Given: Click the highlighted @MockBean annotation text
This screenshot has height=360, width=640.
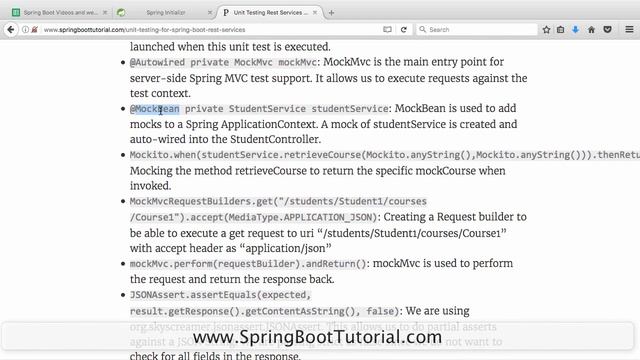Looking at the screenshot, I should tap(155, 109).
